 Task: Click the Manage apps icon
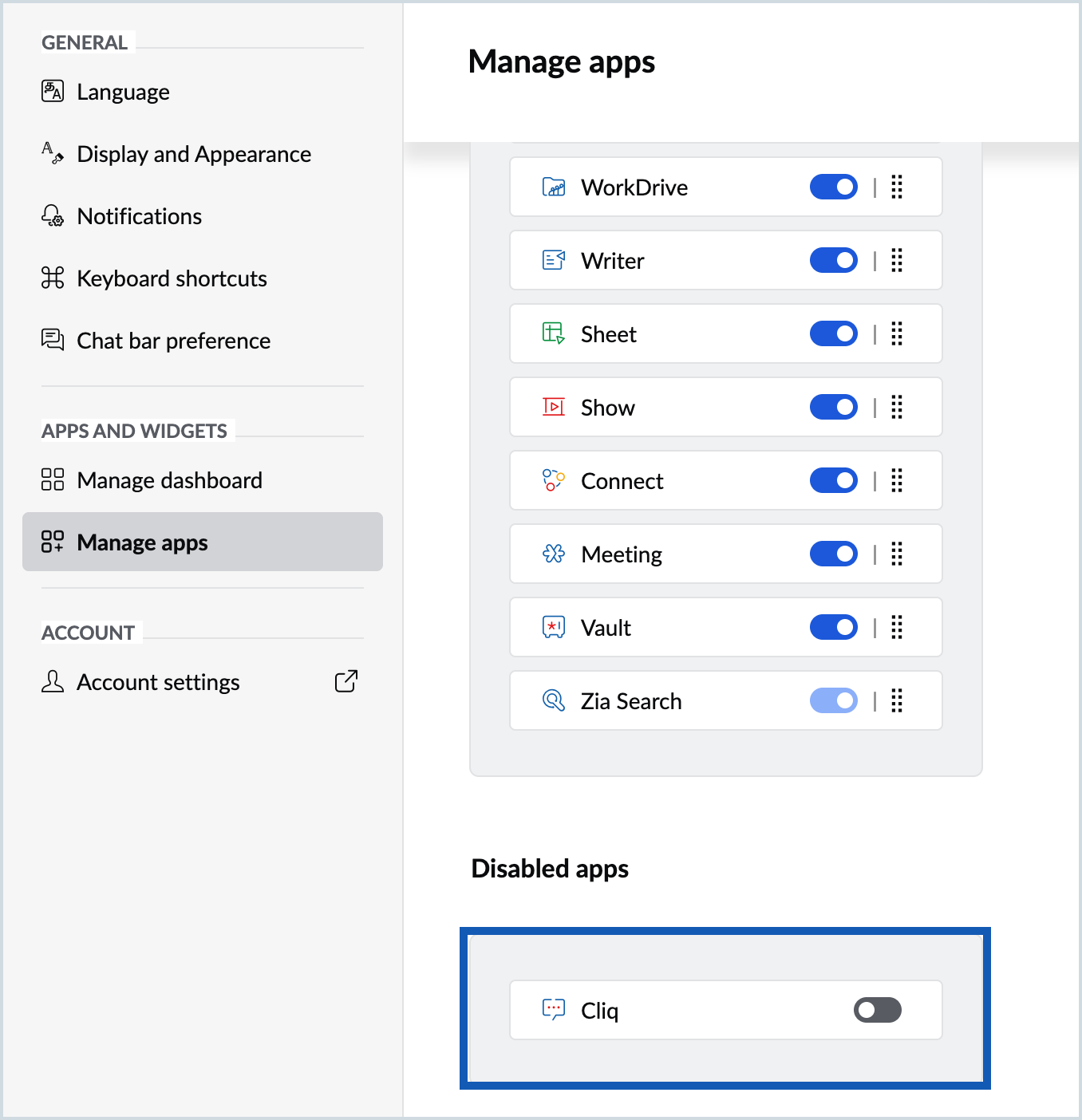click(x=53, y=542)
